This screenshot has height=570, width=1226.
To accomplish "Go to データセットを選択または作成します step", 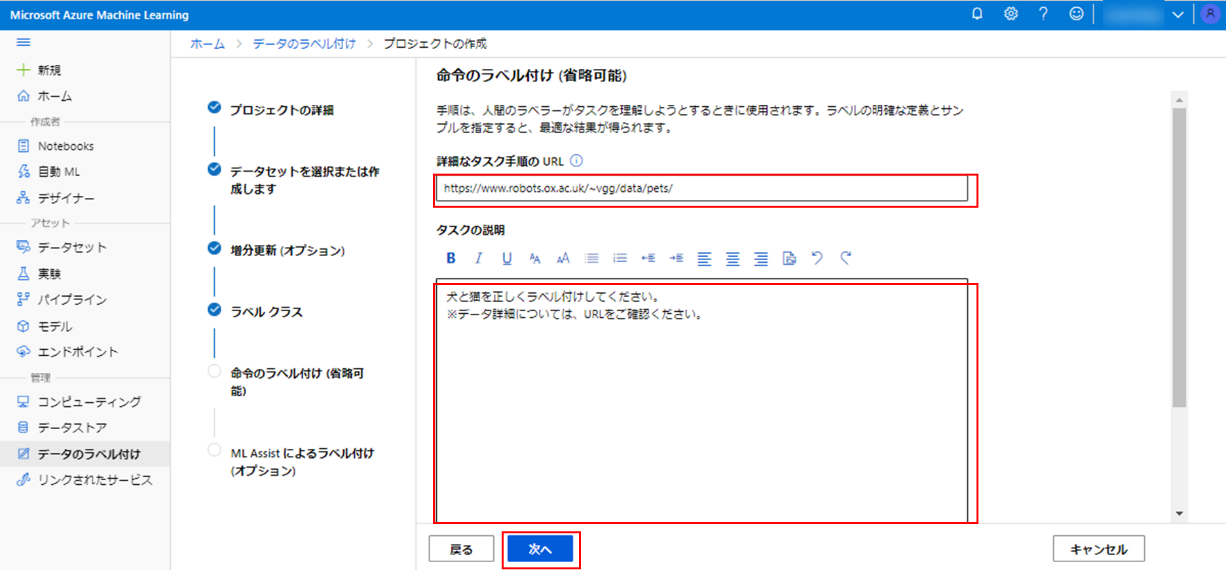I will (305, 180).
